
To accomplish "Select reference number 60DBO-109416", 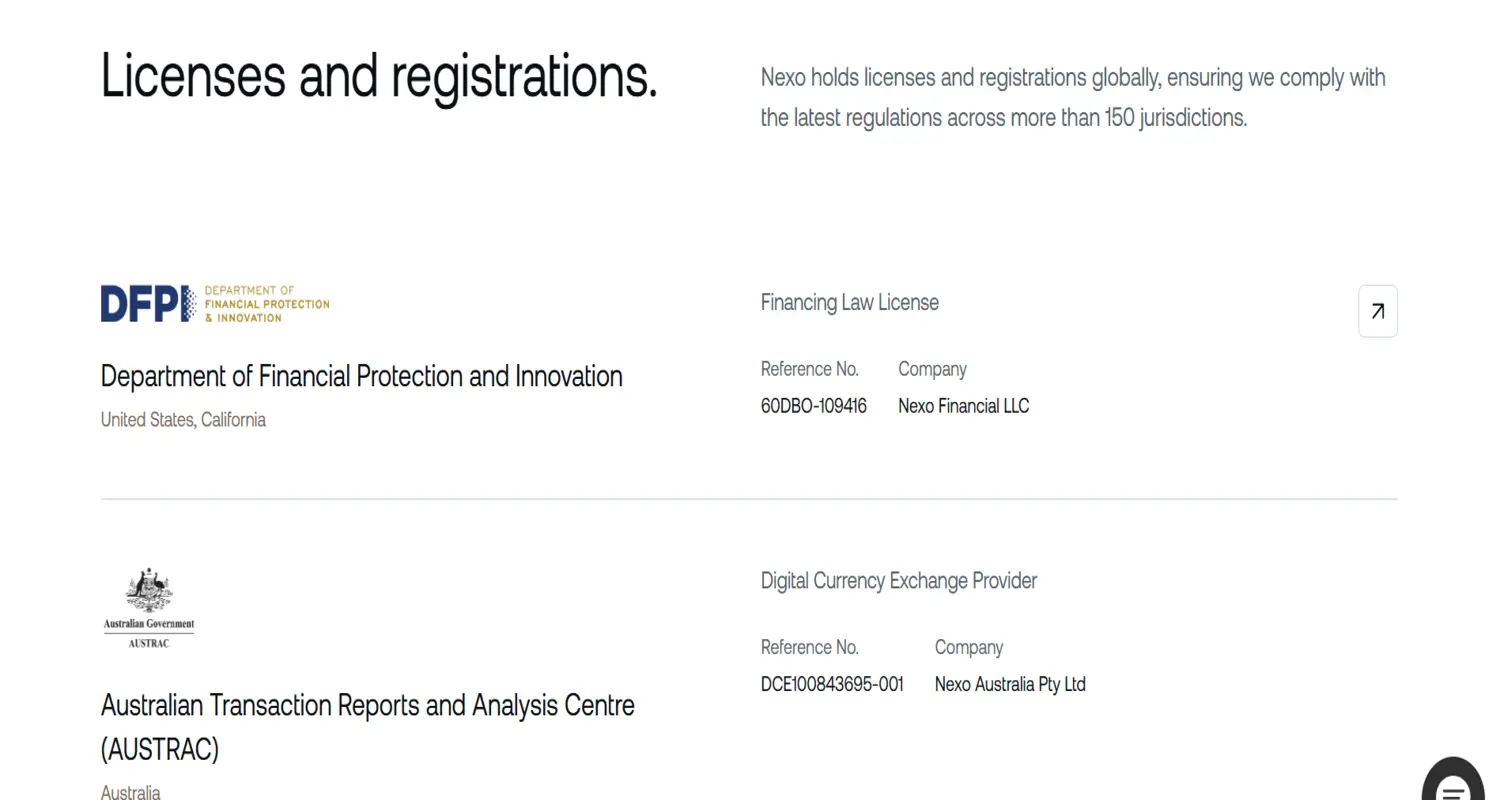I will (x=813, y=406).
